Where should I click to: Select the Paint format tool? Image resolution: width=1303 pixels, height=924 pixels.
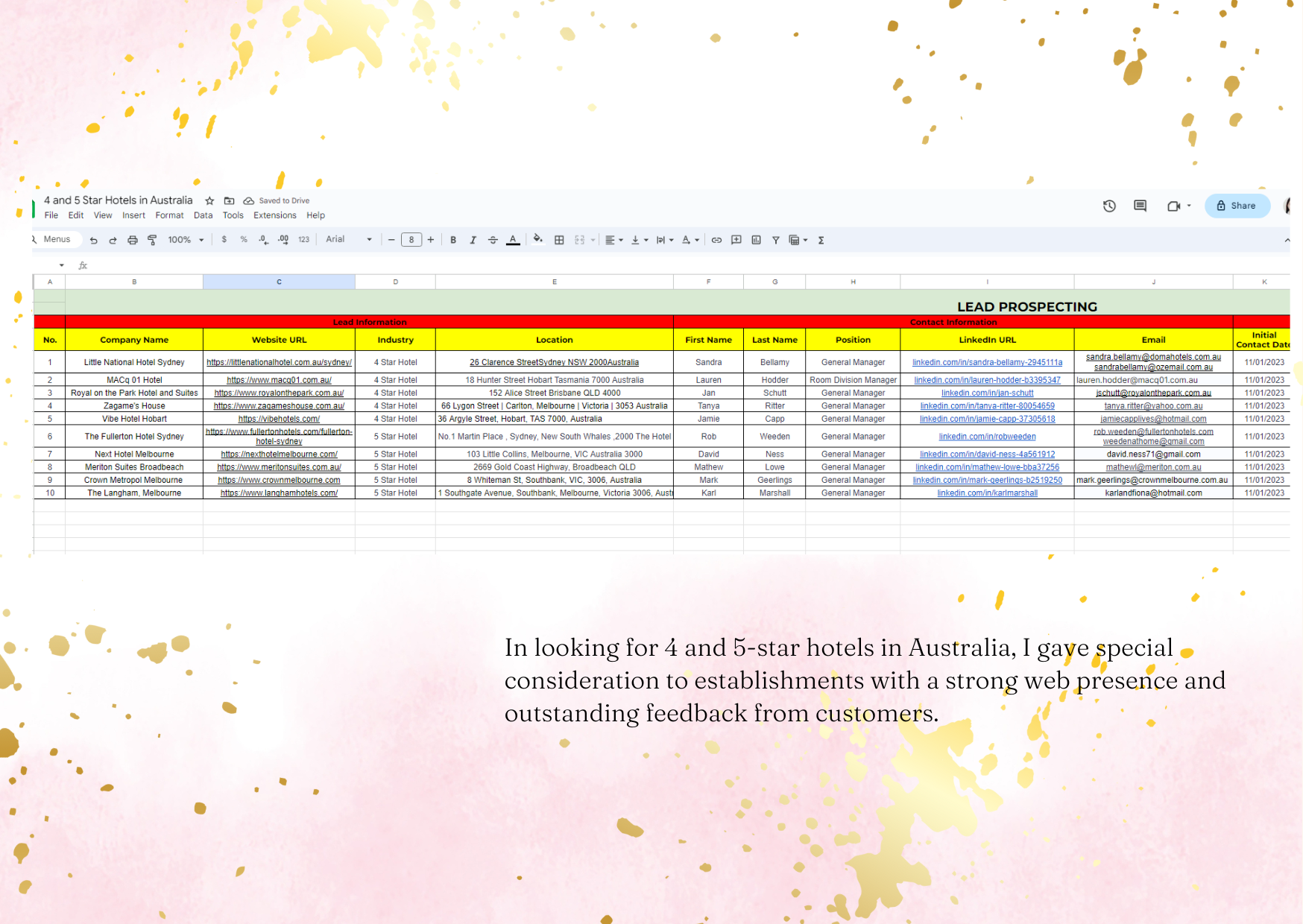click(x=152, y=240)
